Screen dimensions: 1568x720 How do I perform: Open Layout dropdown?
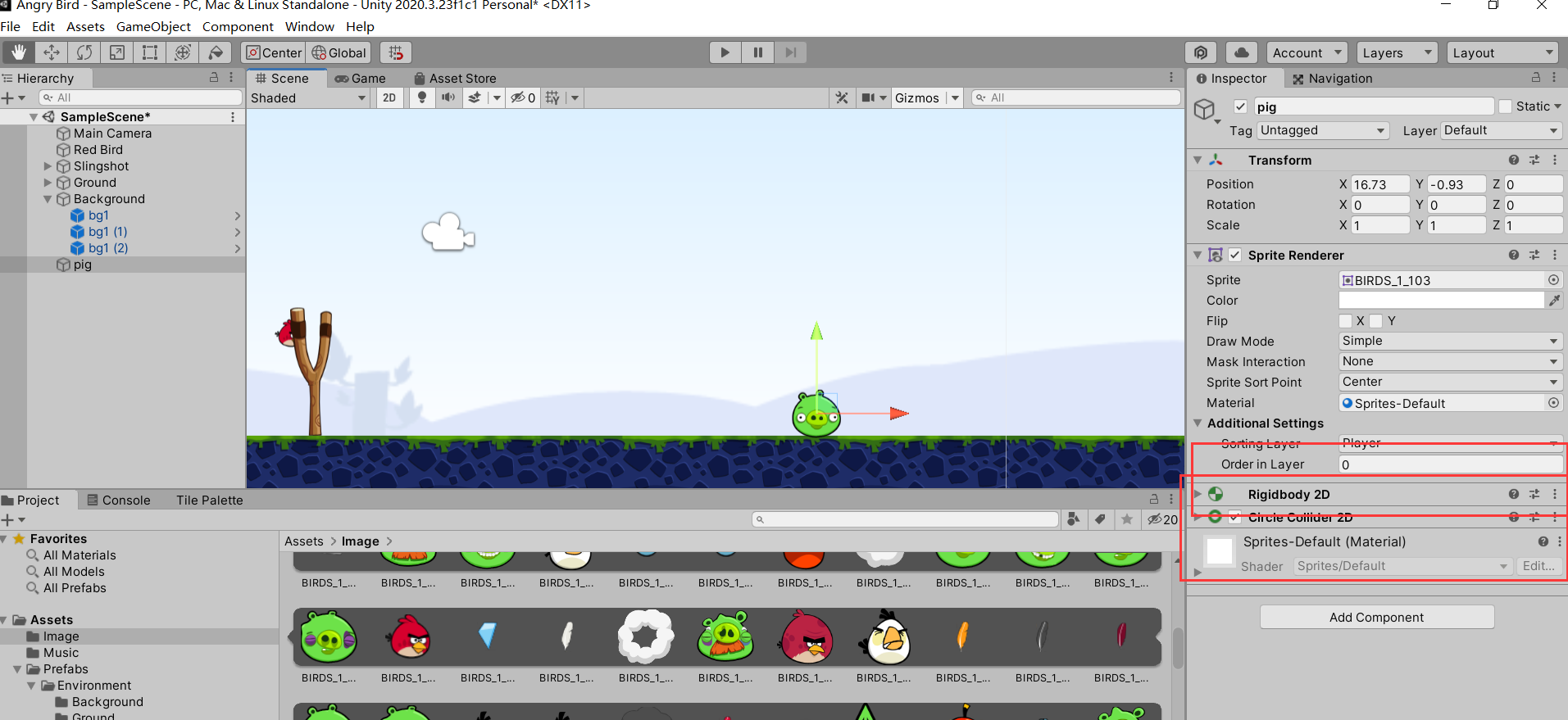pyautogui.click(x=1502, y=52)
